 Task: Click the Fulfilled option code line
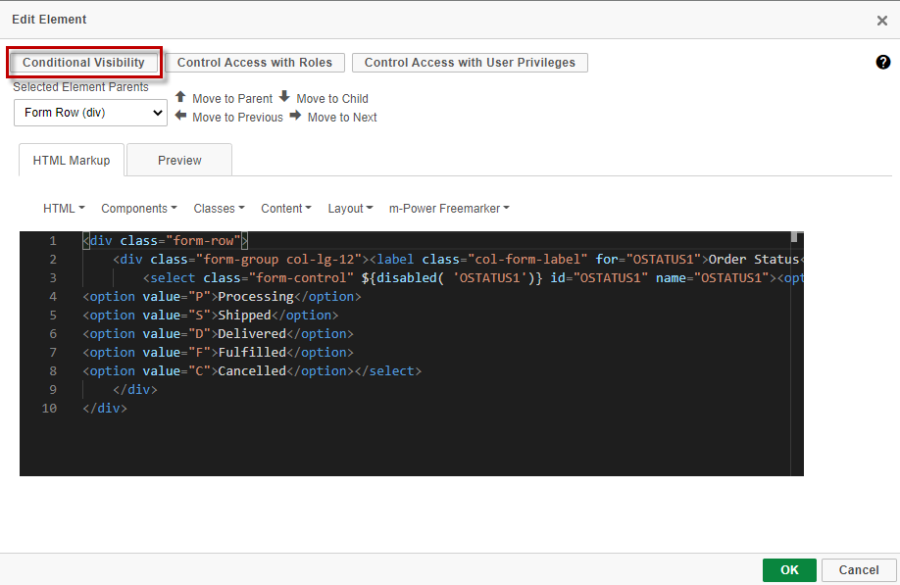pos(218,352)
